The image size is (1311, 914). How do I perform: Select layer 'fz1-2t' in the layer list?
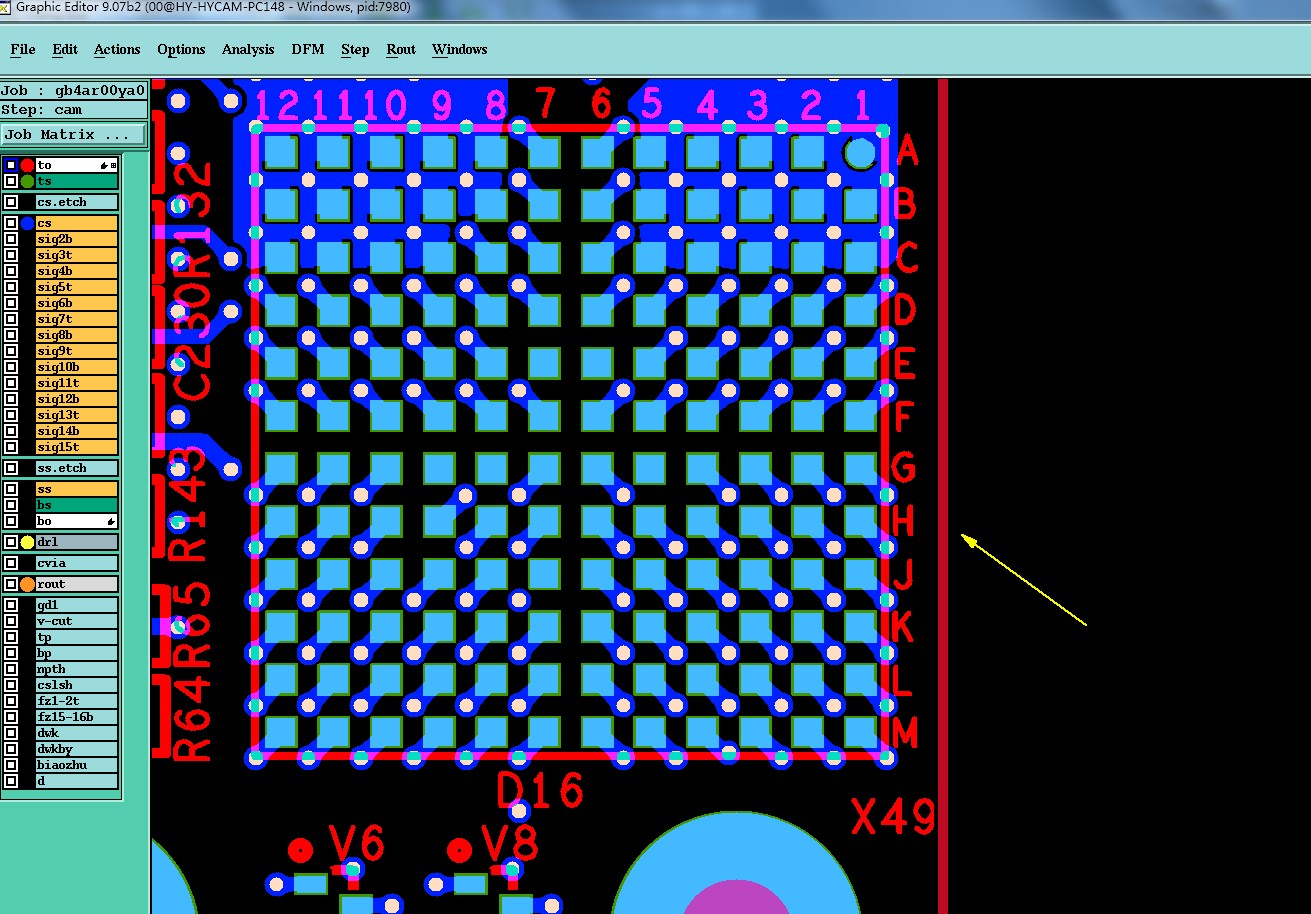coord(77,701)
